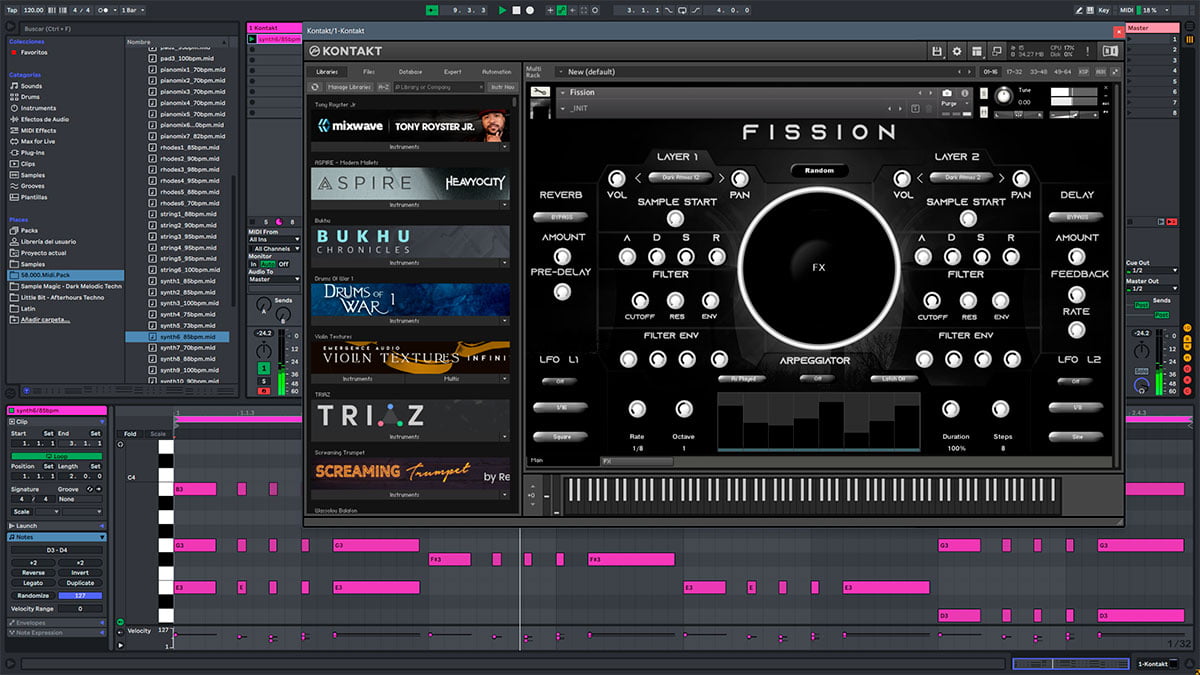
Task: Click the Manage Libraries button
Action: [x=350, y=87]
